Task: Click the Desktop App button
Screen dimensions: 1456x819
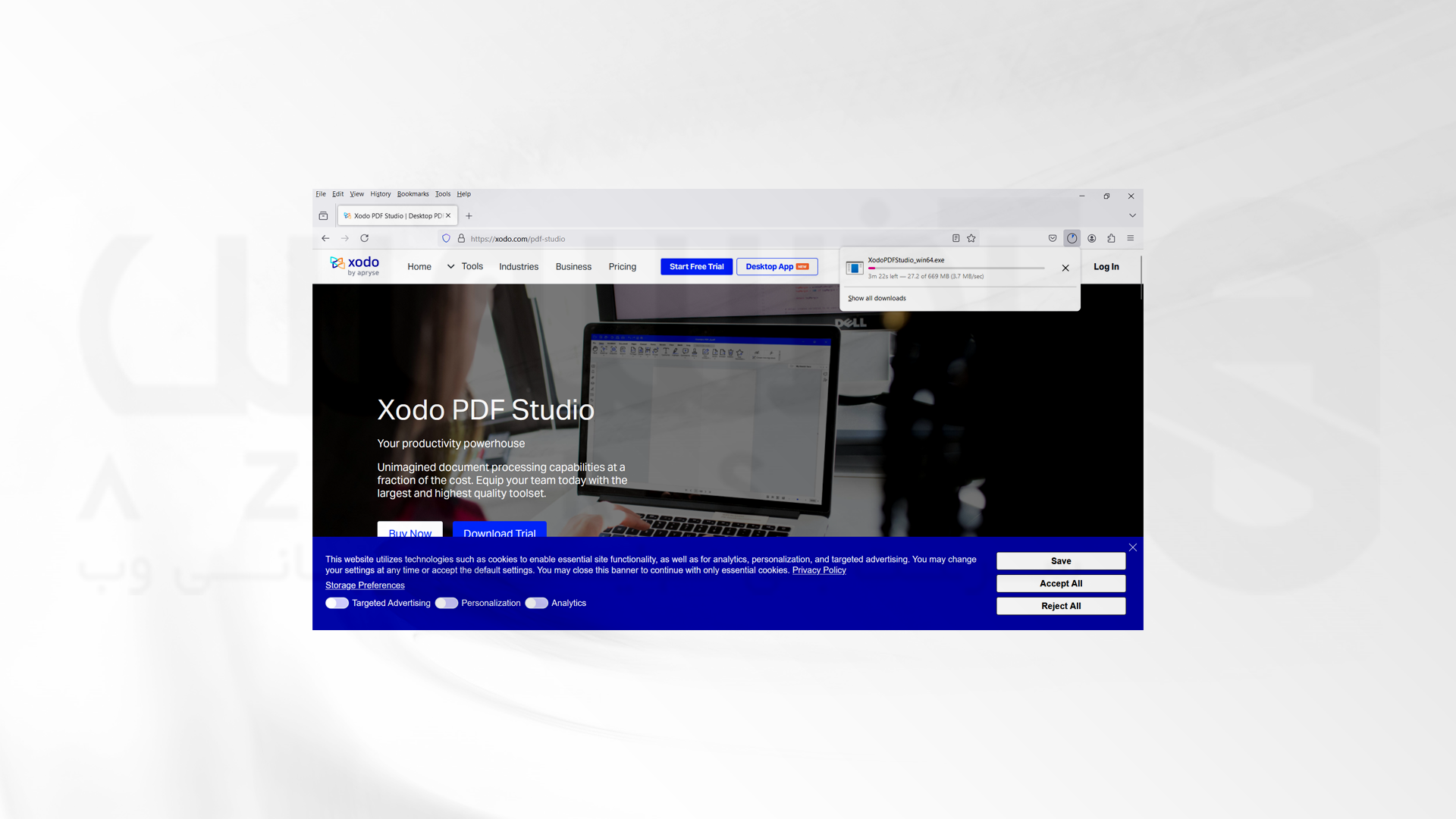Action: pyautogui.click(x=777, y=267)
